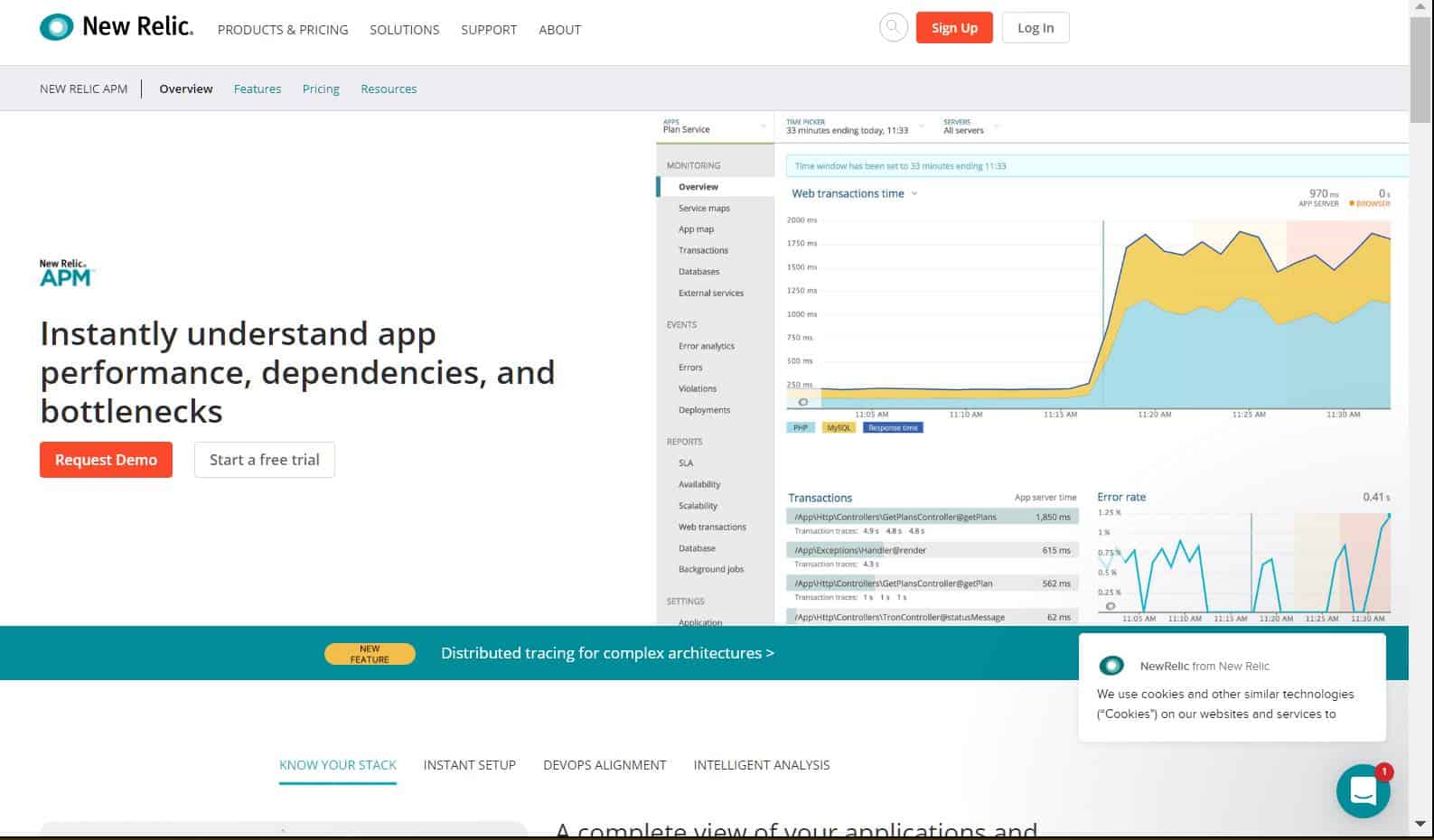This screenshot has height=840, width=1434.
Task: Click Start a free trial button
Action: [265, 460]
